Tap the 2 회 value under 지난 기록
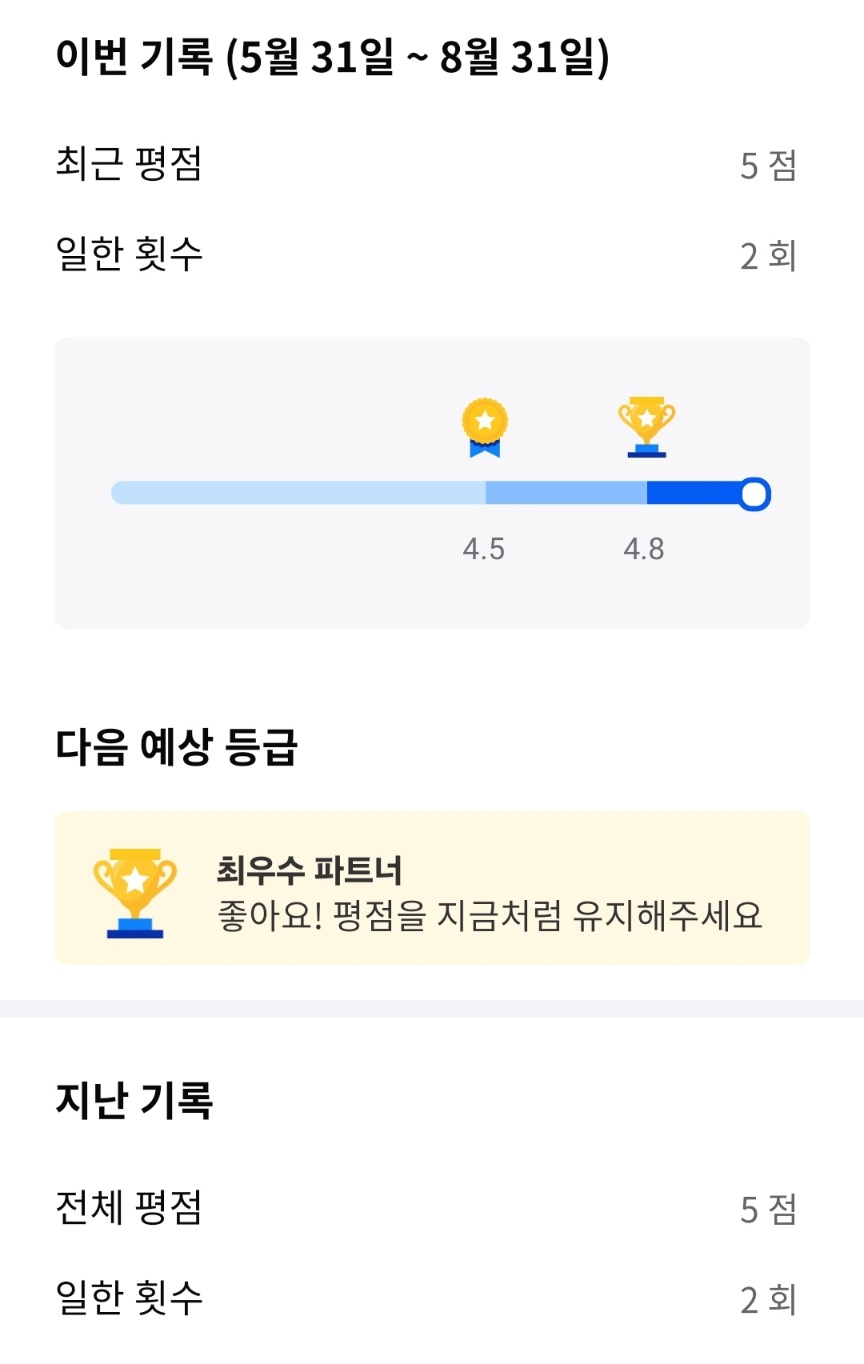Viewport: 864px width, 1364px height. 768,1301
